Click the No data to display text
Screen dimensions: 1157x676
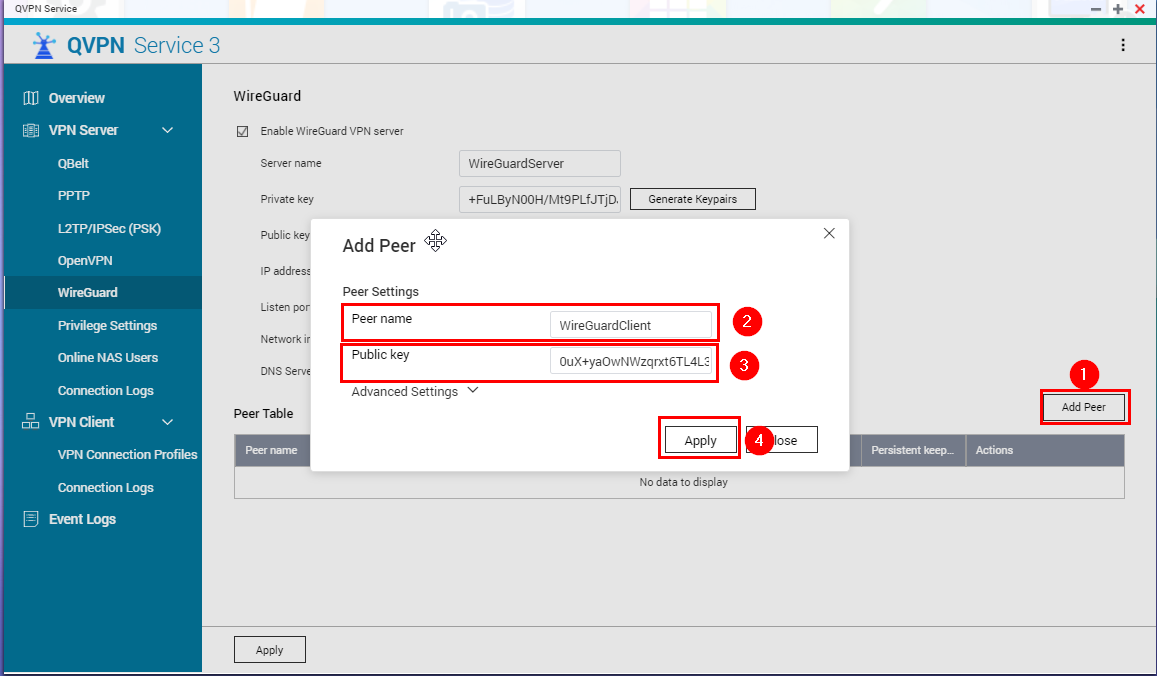(x=683, y=482)
